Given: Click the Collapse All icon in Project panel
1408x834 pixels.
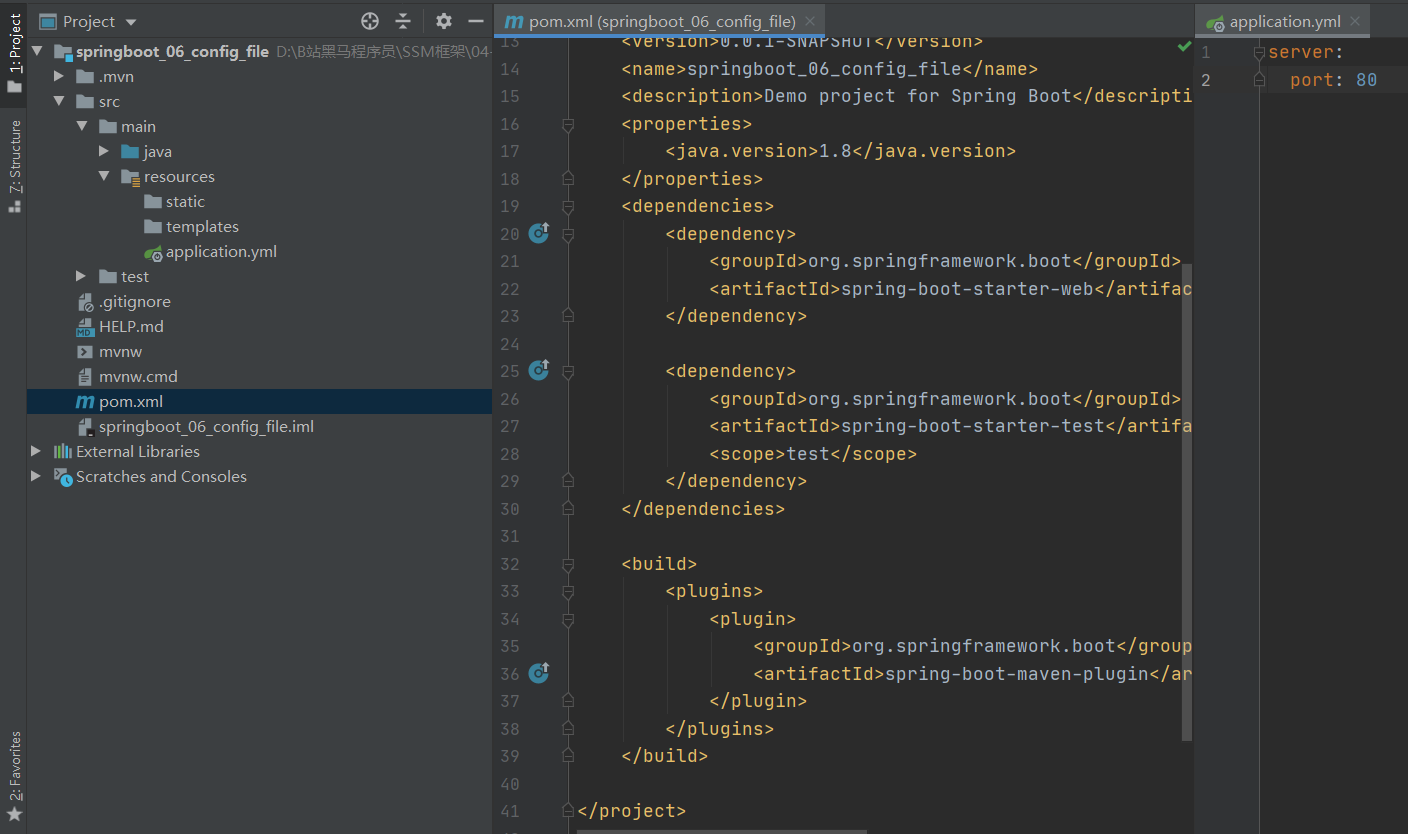Looking at the screenshot, I should [x=403, y=21].
